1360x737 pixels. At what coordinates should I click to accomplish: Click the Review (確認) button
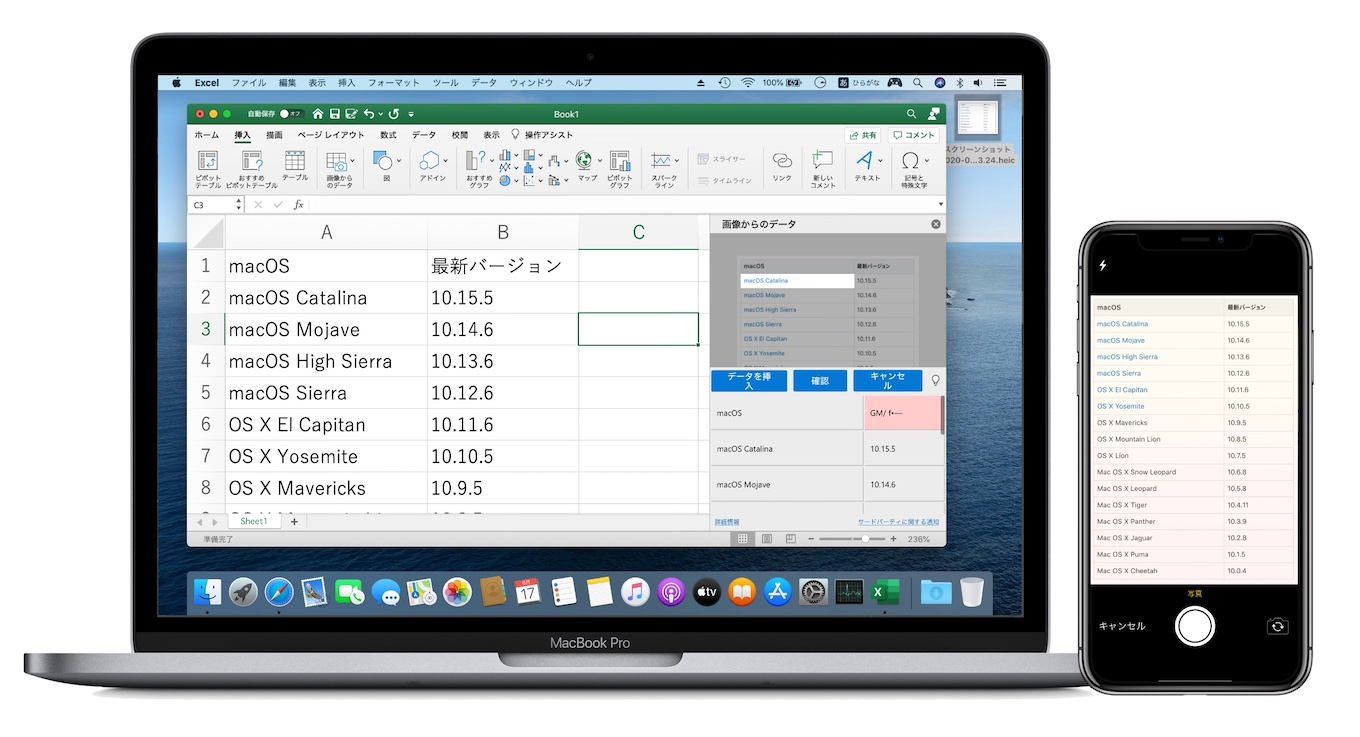click(x=819, y=381)
